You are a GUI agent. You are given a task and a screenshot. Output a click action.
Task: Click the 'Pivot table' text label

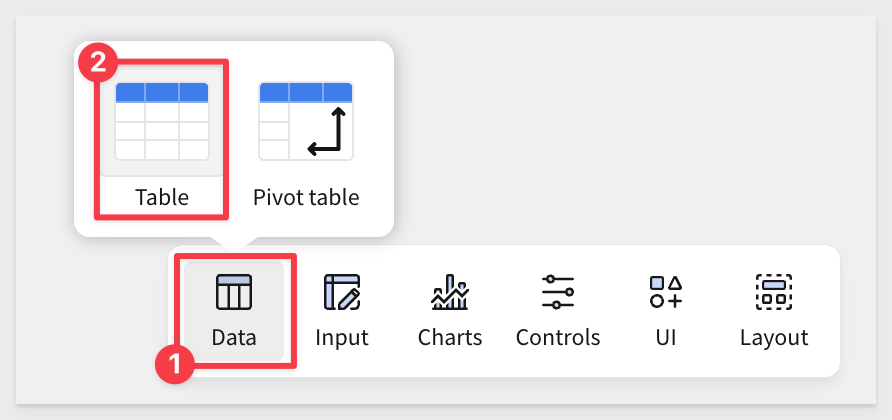[306, 197]
